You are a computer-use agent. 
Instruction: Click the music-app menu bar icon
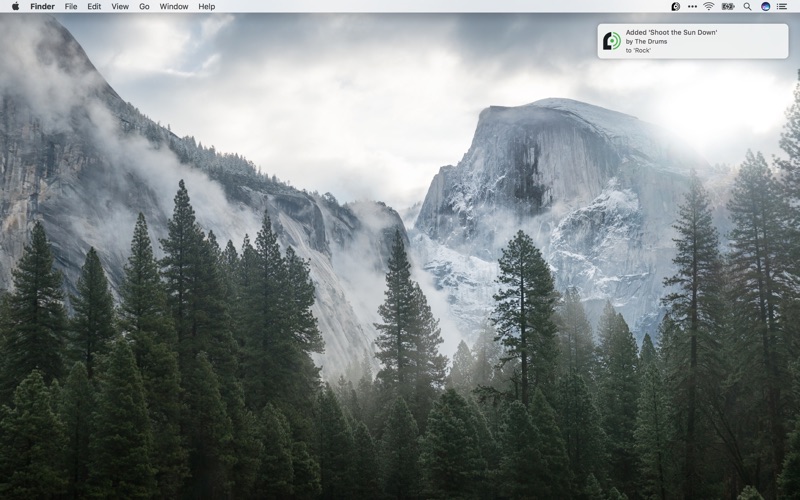[x=676, y=7]
